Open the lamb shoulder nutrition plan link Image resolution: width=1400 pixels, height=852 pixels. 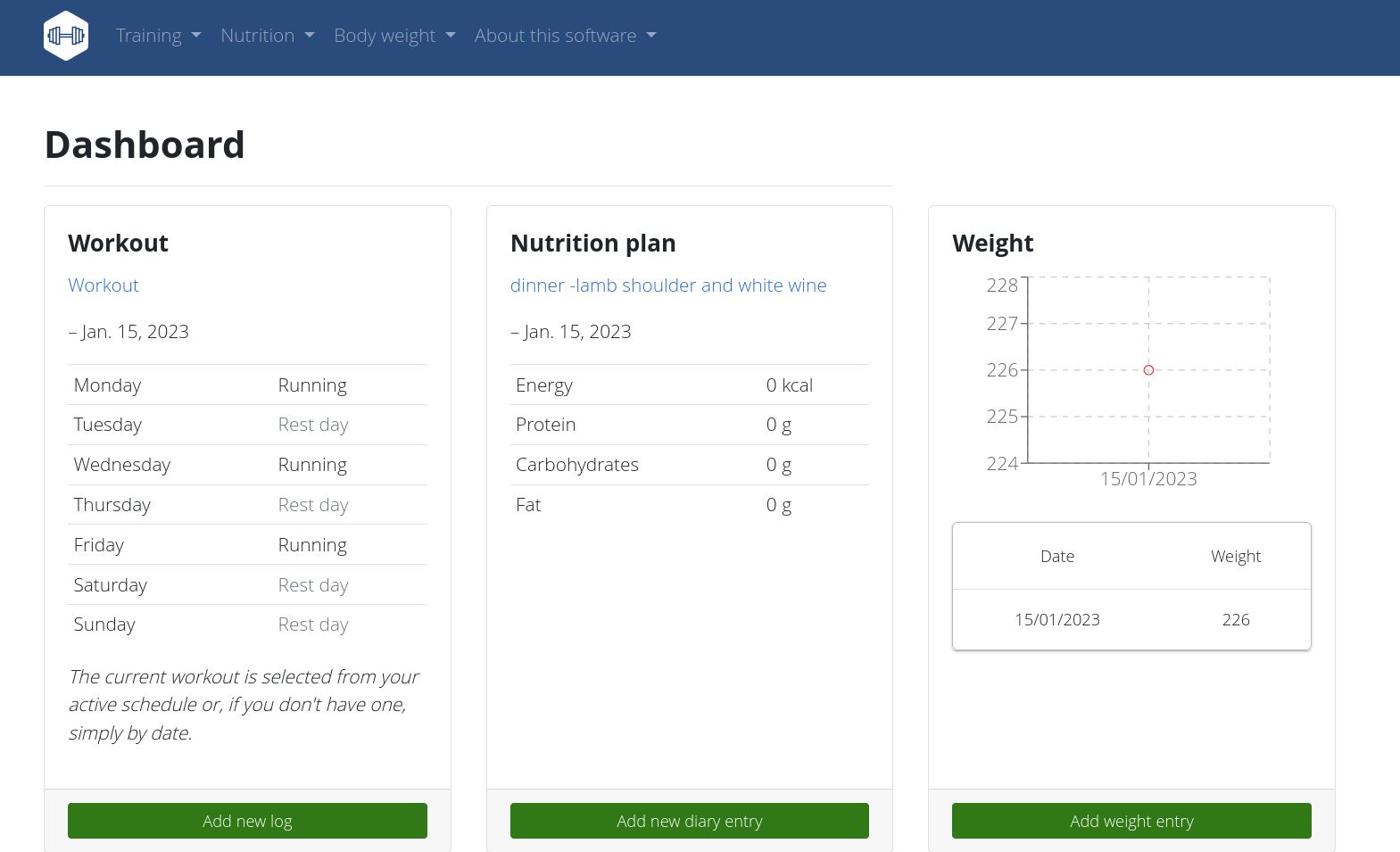click(x=667, y=285)
